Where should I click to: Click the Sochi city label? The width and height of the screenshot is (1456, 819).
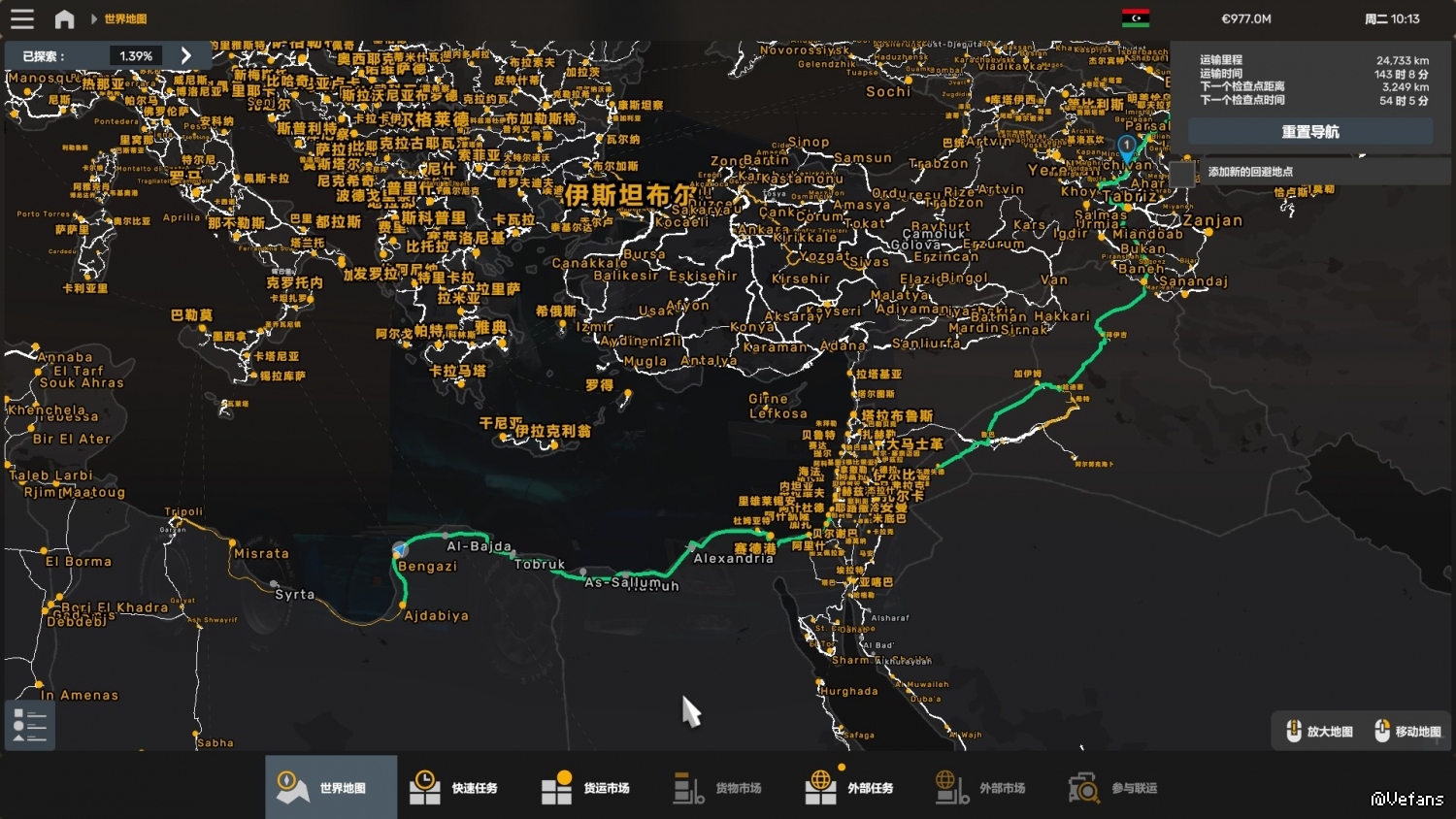pyautogui.click(x=888, y=91)
